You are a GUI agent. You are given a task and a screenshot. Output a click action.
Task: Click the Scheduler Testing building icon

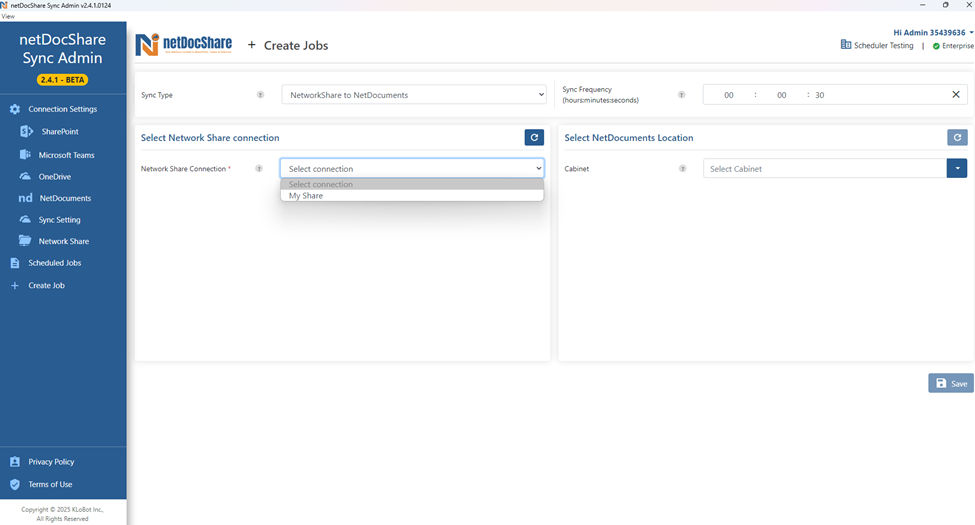coord(846,45)
